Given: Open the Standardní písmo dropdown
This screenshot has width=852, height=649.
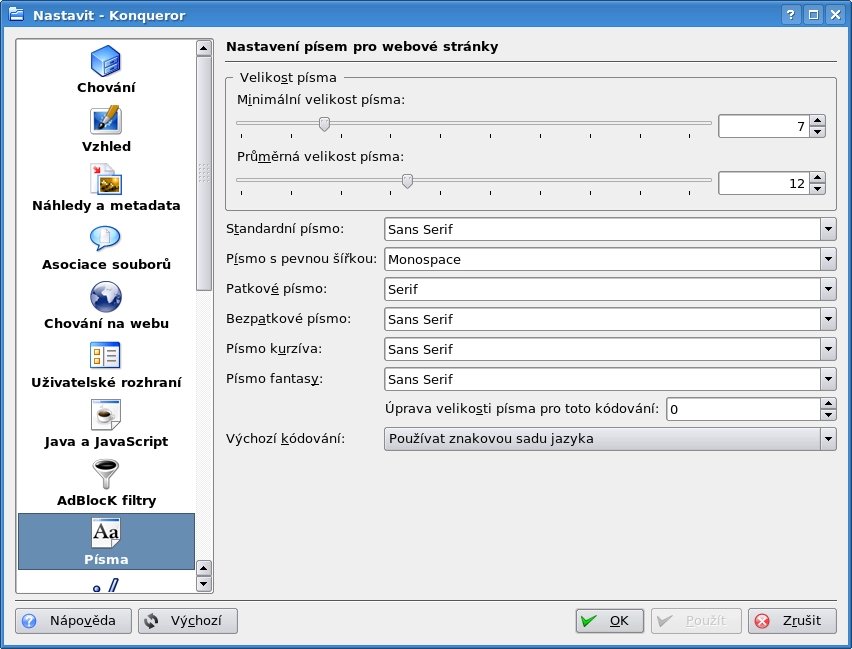Looking at the screenshot, I should point(610,229).
